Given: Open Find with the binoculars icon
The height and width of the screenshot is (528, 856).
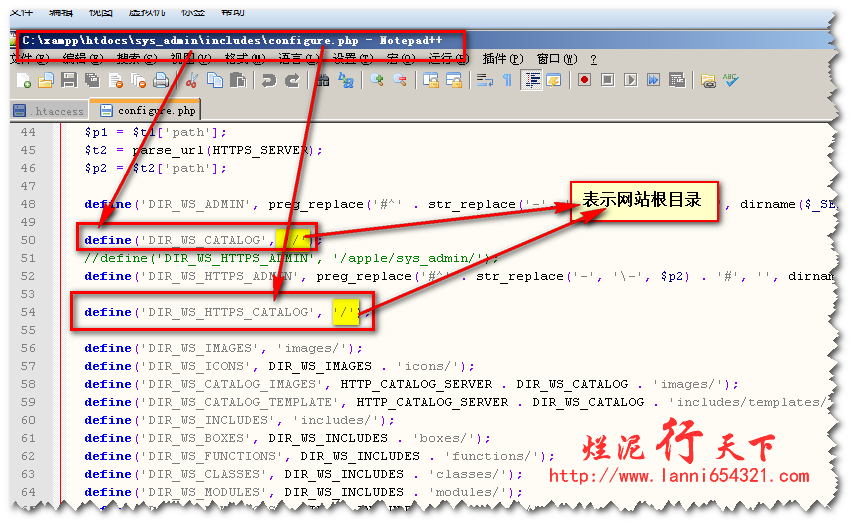Looking at the screenshot, I should pyautogui.click(x=322, y=81).
